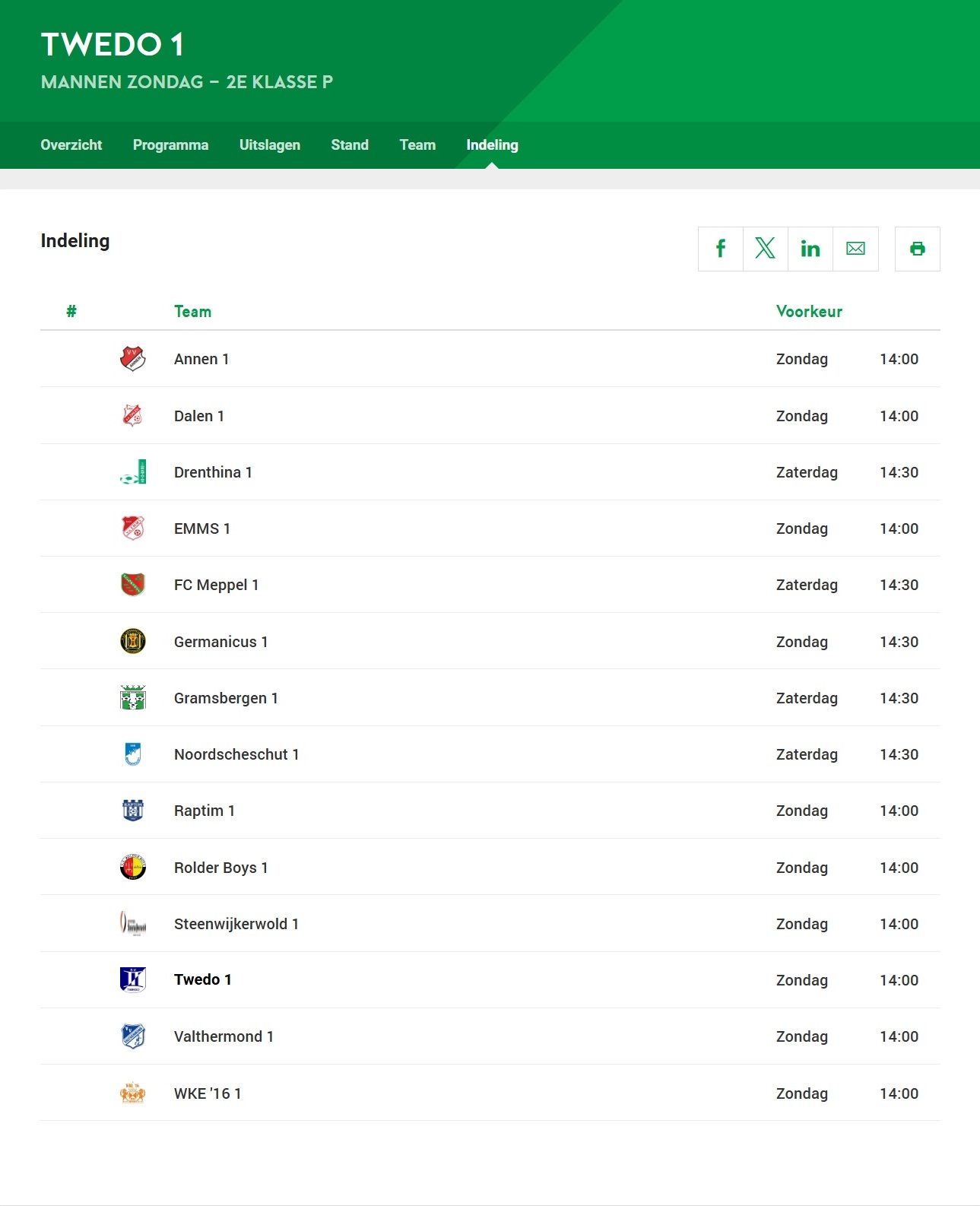Screen dimensions: 980x1206
Task: Click the Steenwijkerwold 1 club logo
Action: pyautogui.click(x=133, y=924)
